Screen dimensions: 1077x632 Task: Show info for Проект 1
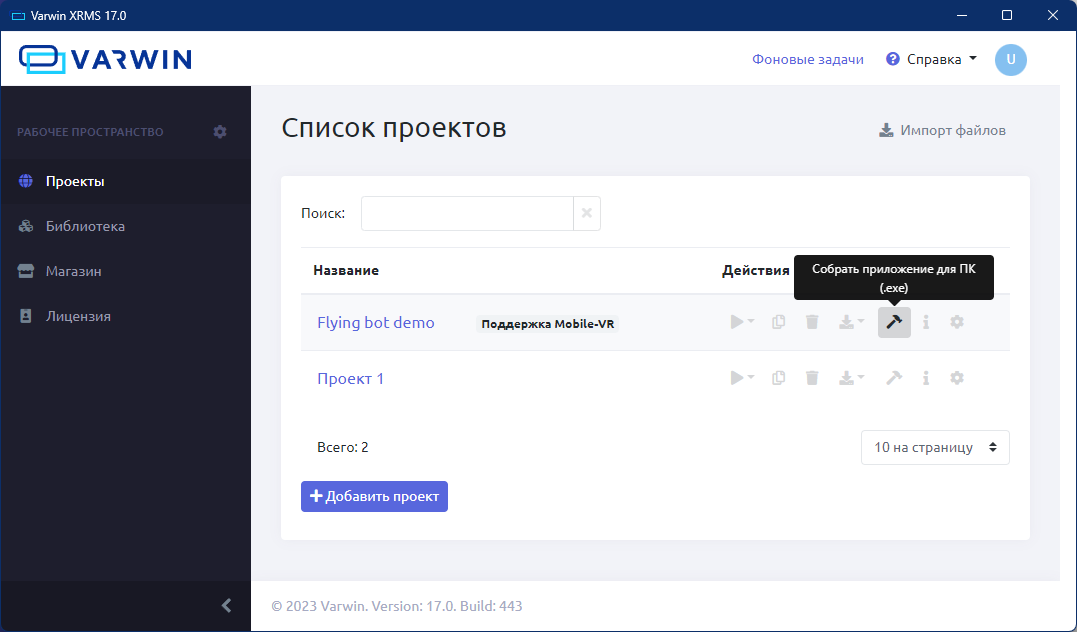coord(926,378)
